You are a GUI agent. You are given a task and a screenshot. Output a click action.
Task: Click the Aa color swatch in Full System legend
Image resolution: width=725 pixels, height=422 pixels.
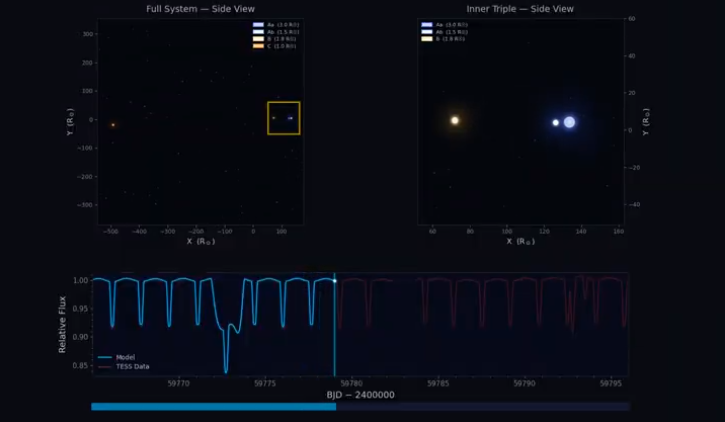click(257, 25)
